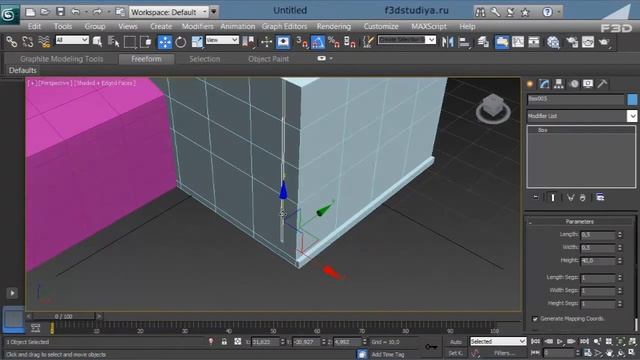Image resolution: width=640 pixels, height=360 pixels.
Task: Switch to the Utilities command panel
Action: point(602,84)
